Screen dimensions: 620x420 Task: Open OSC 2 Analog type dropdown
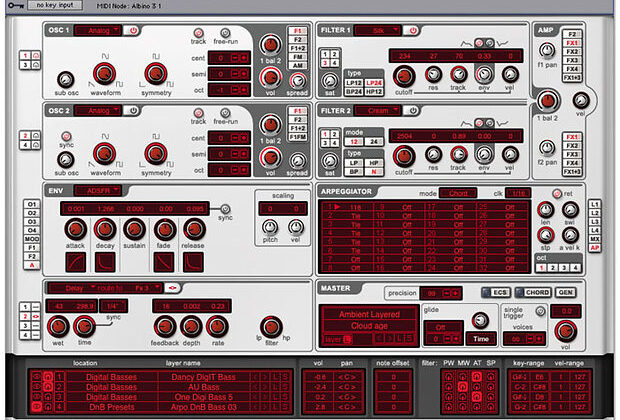(x=98, y=111)
